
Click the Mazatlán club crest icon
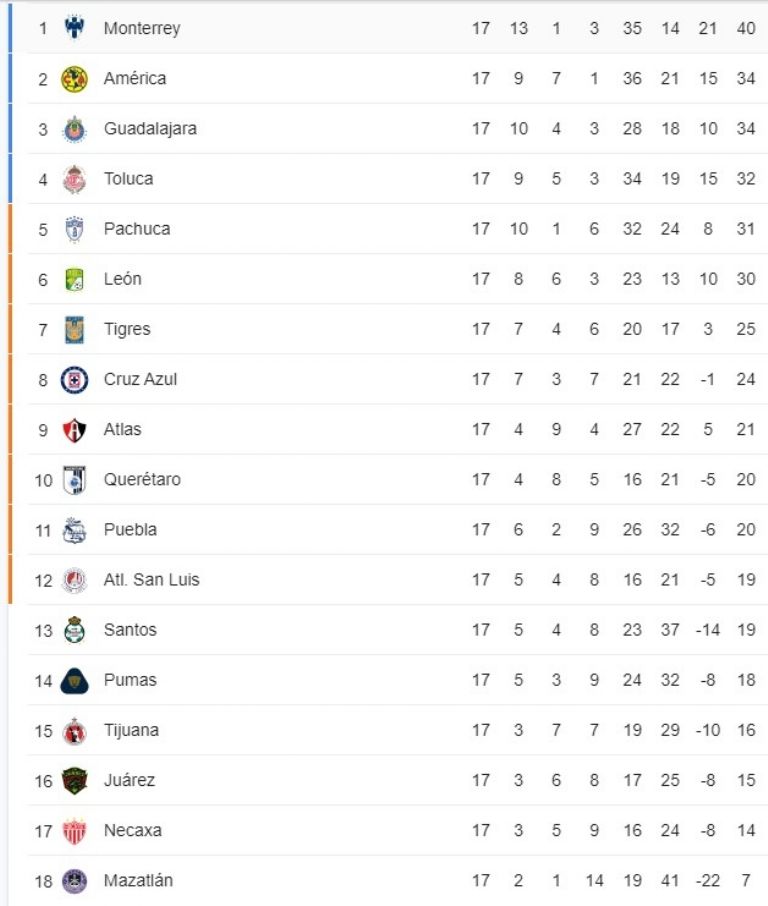(74, 881)
